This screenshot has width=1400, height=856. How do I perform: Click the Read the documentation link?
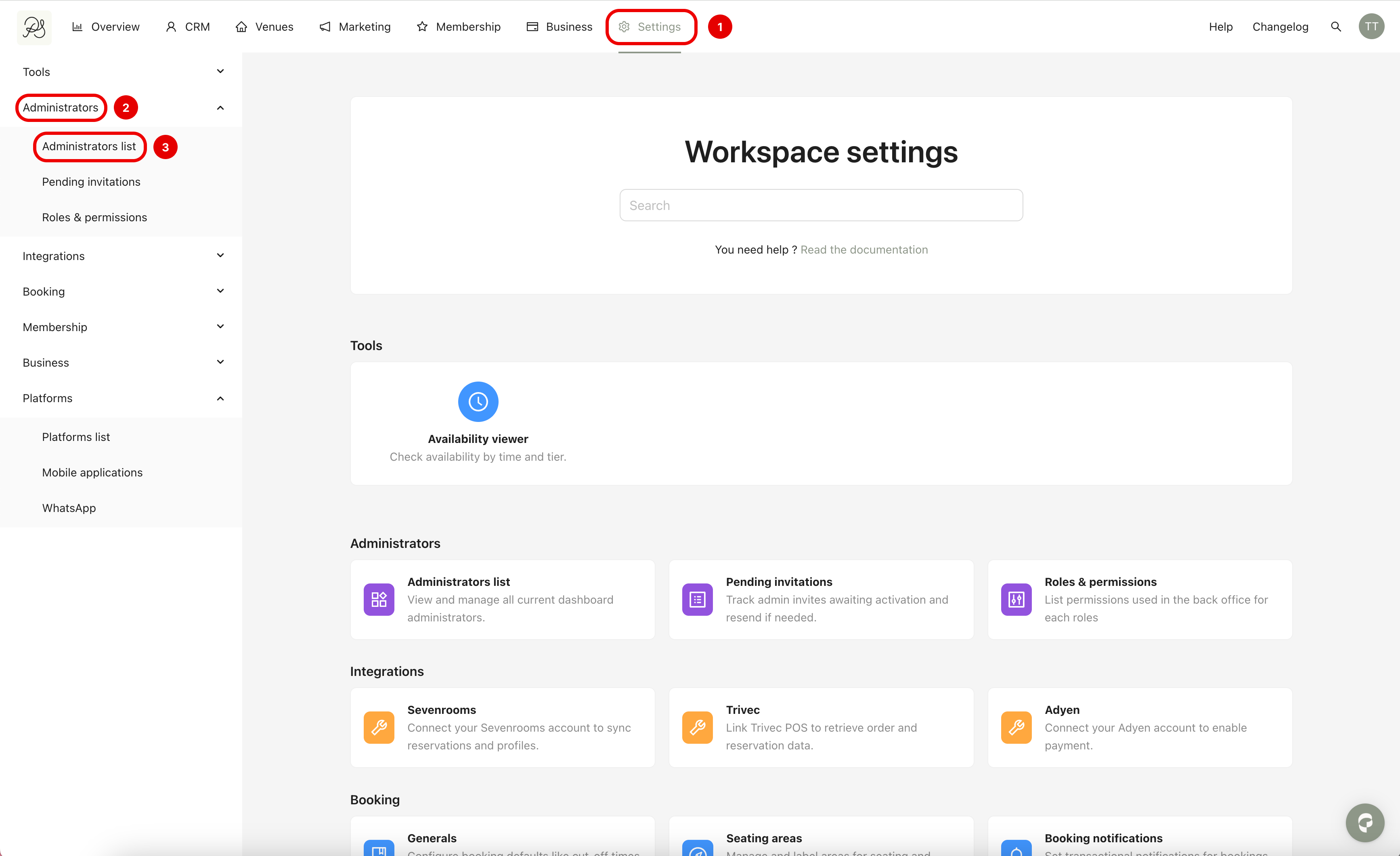pos(863,250)
